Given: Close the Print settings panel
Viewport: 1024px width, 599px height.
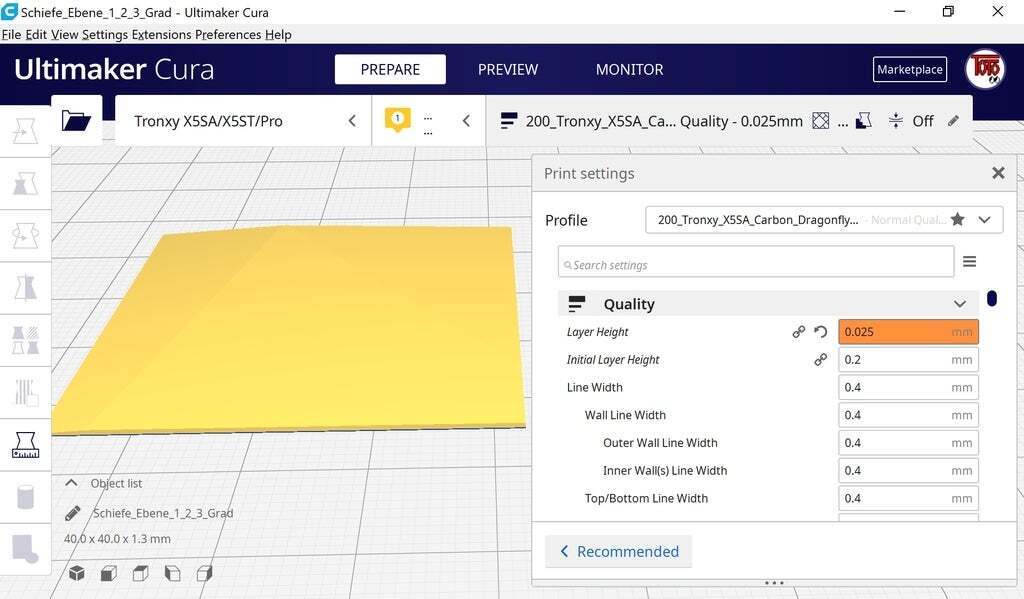Looking at the screenshot, I should tap(998, 173).
